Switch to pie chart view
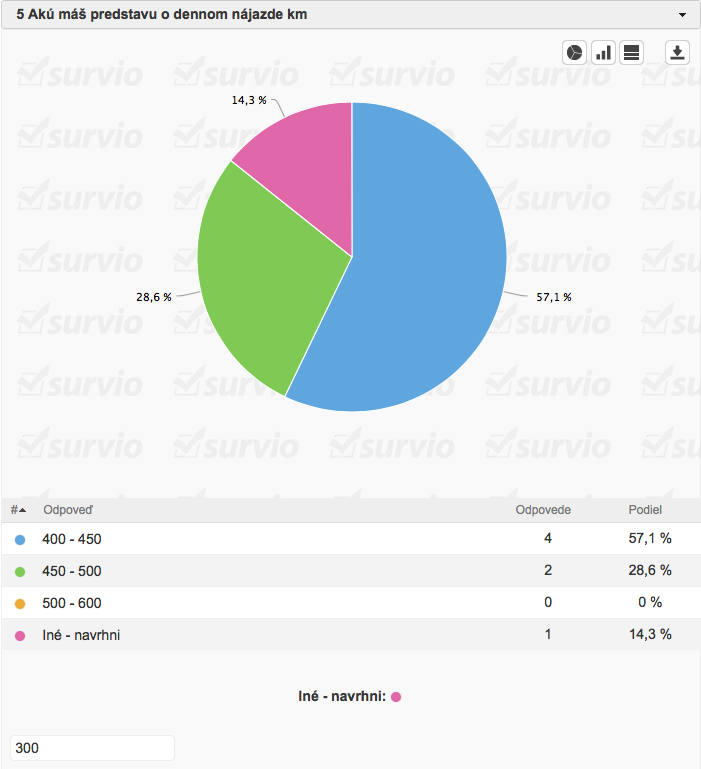The width and height of the screenshot is (701, 769). click(574, 52)
